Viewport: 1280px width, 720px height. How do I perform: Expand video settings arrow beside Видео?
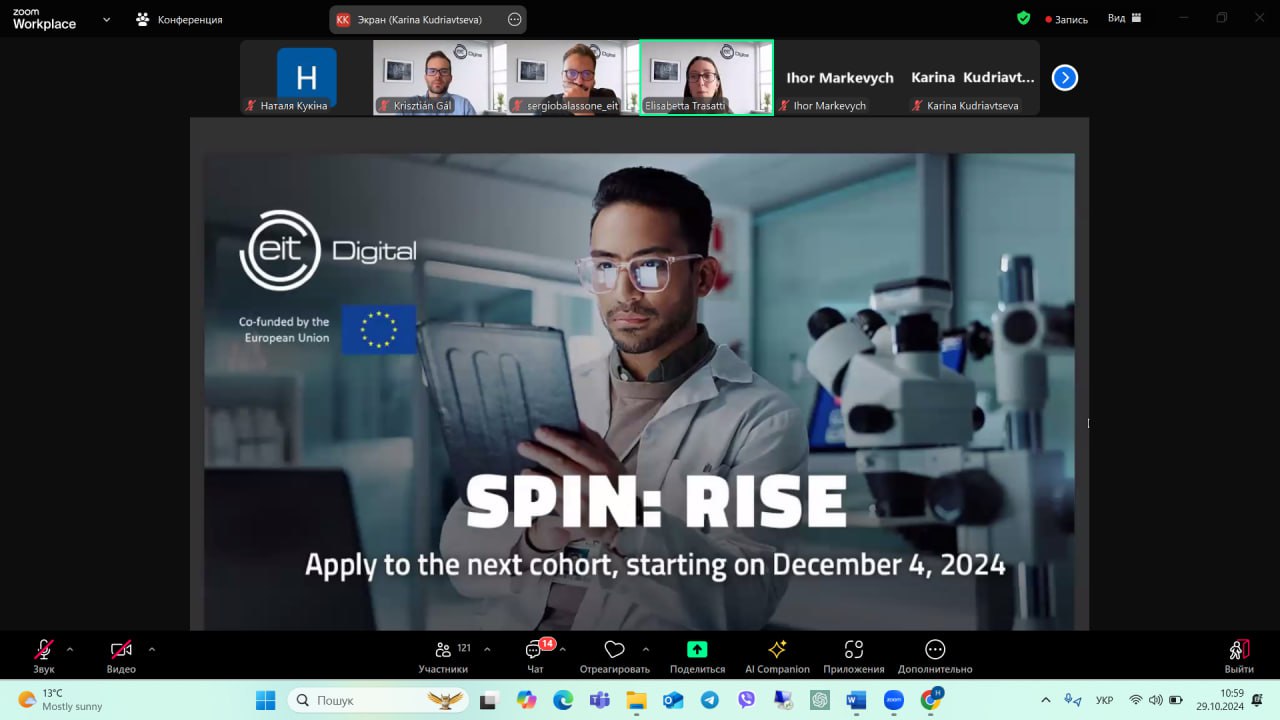click(x=152, y=649)
